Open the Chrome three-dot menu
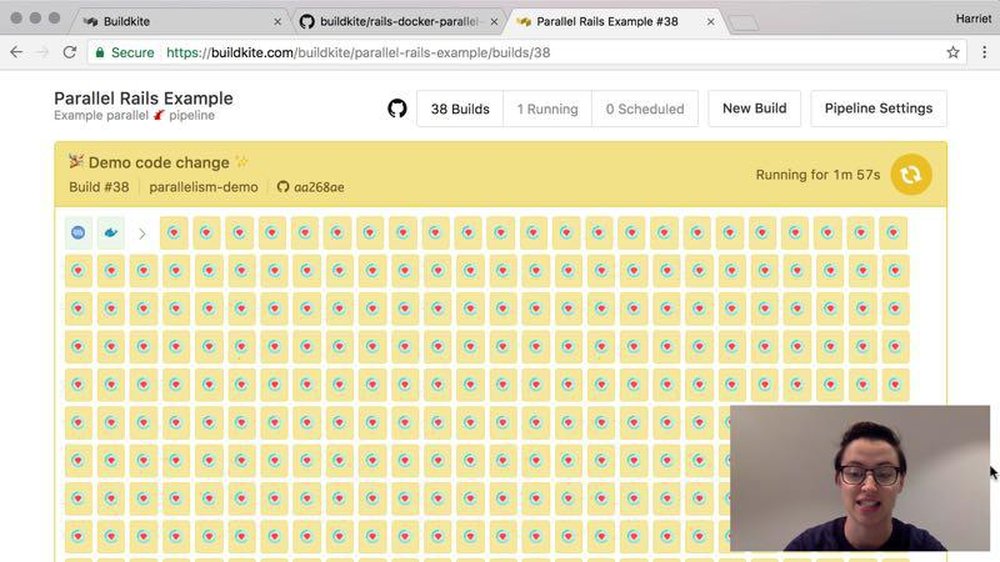Viewport: 1000px width, 562px height. click(x=984, y=52)
